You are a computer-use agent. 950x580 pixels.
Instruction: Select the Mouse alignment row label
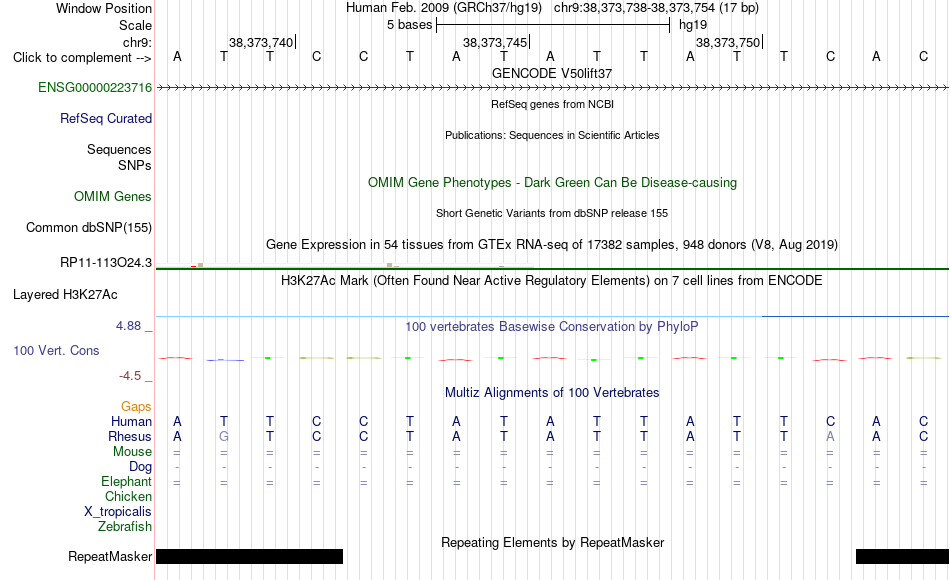click(x=132, y=452)
